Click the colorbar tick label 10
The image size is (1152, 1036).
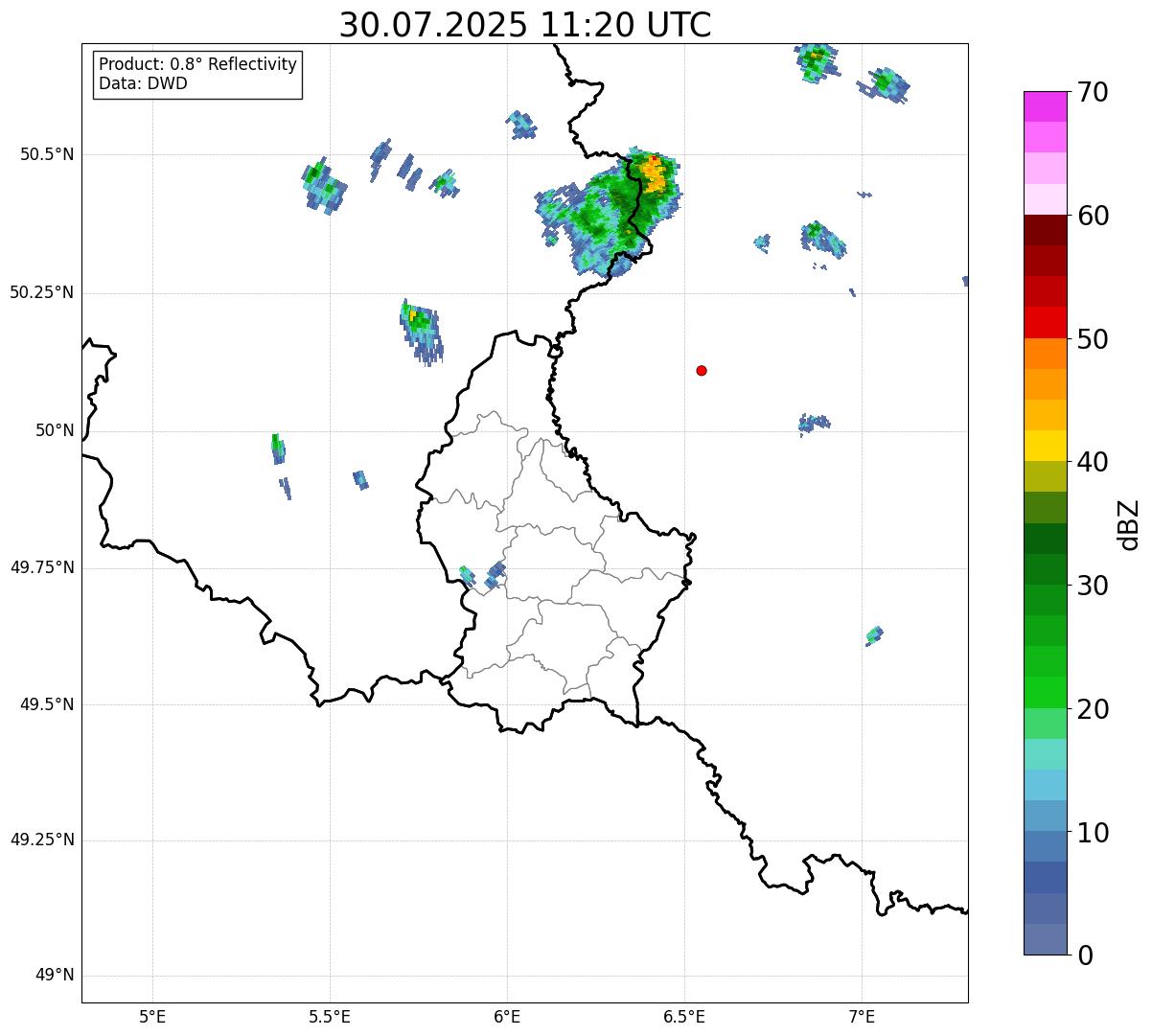click(x=1092, y=833)
